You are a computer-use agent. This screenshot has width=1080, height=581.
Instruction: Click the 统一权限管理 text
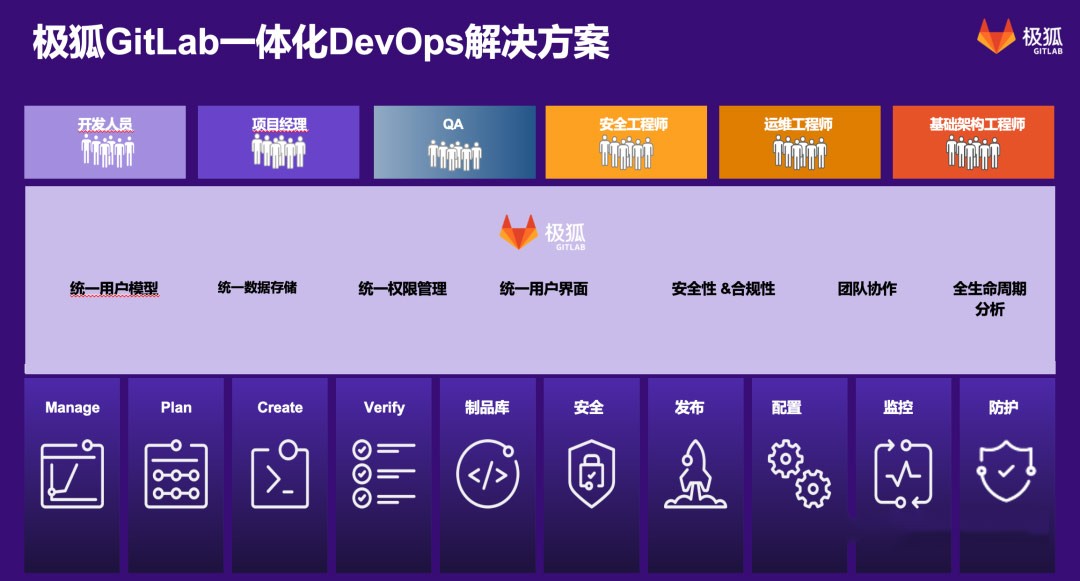(x=403, y=288)
